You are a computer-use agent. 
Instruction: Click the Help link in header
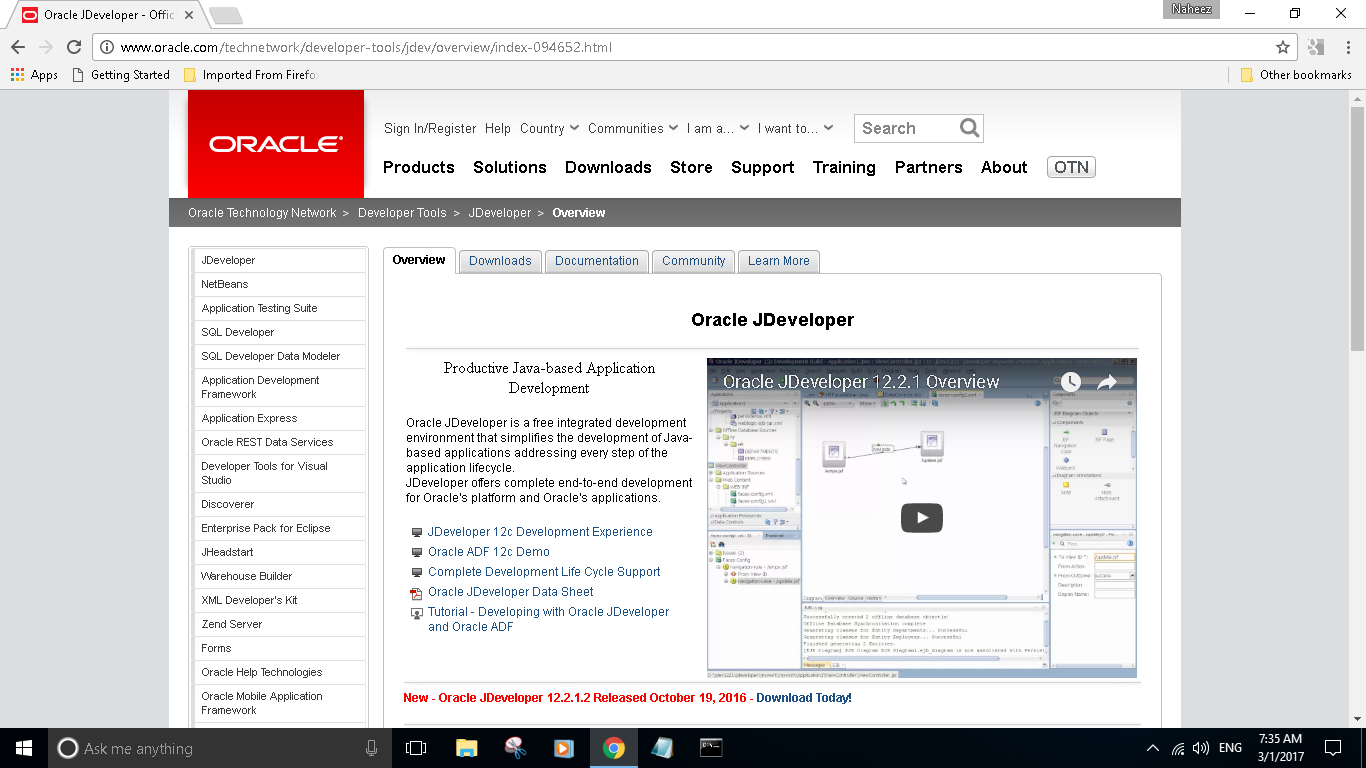tap(498, 128)
